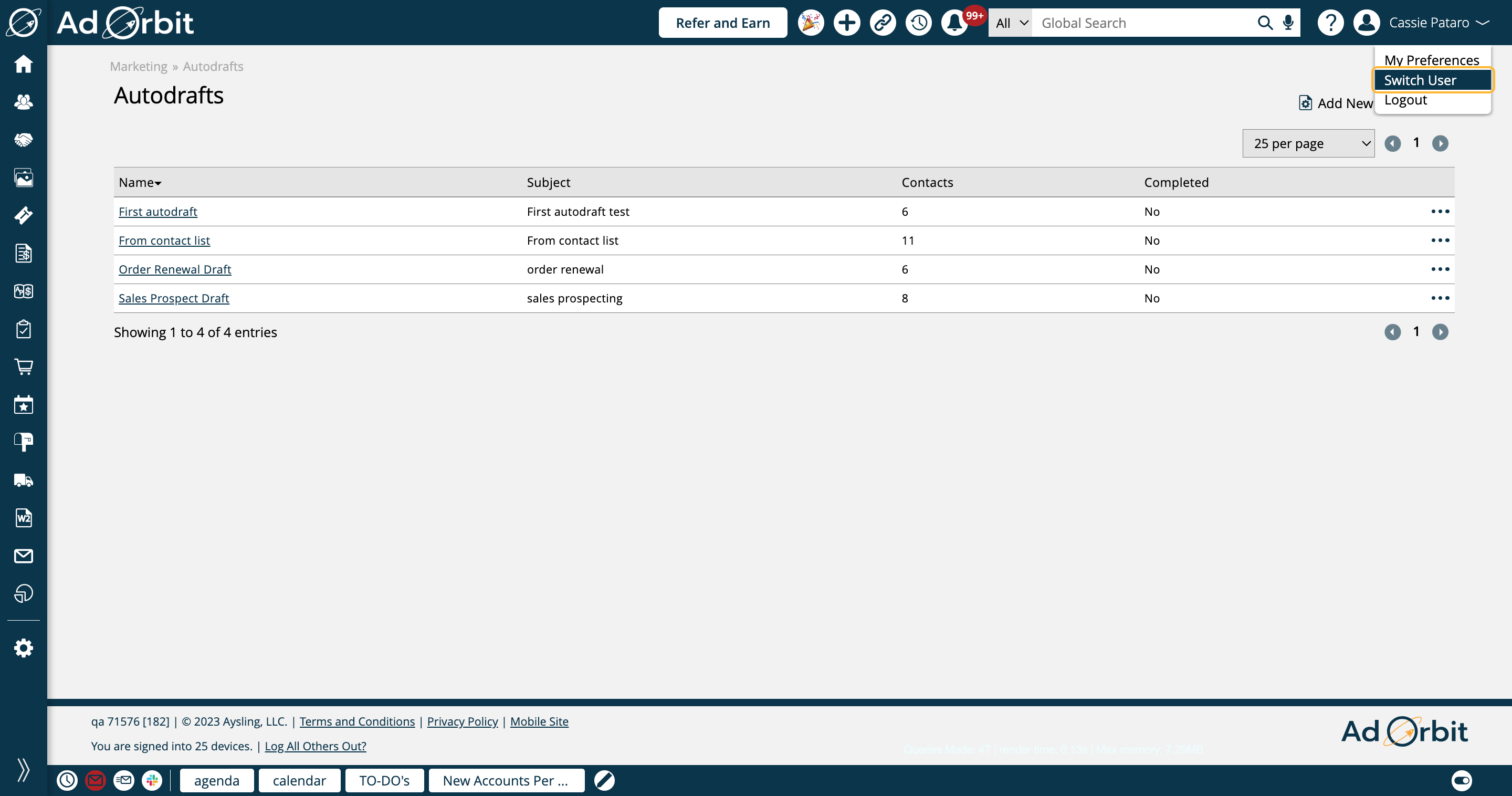This screenshot has height=796, width=1512.
Task: Expand the sidebar with double chevron
Action: (24, 770)
